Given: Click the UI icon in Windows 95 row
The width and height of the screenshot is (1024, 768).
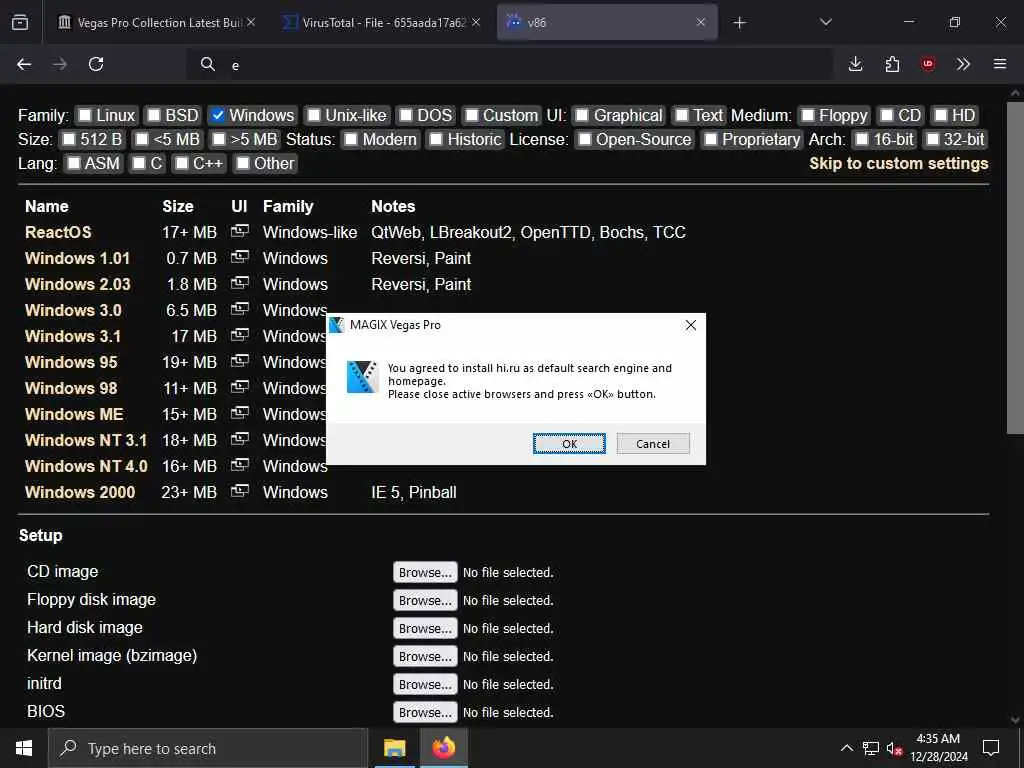Looking at the screenshot, I should click(240, 361).
